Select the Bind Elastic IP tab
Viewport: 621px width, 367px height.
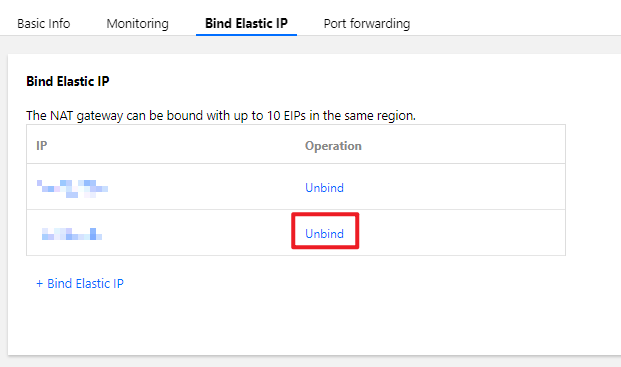tap(246, 23)
